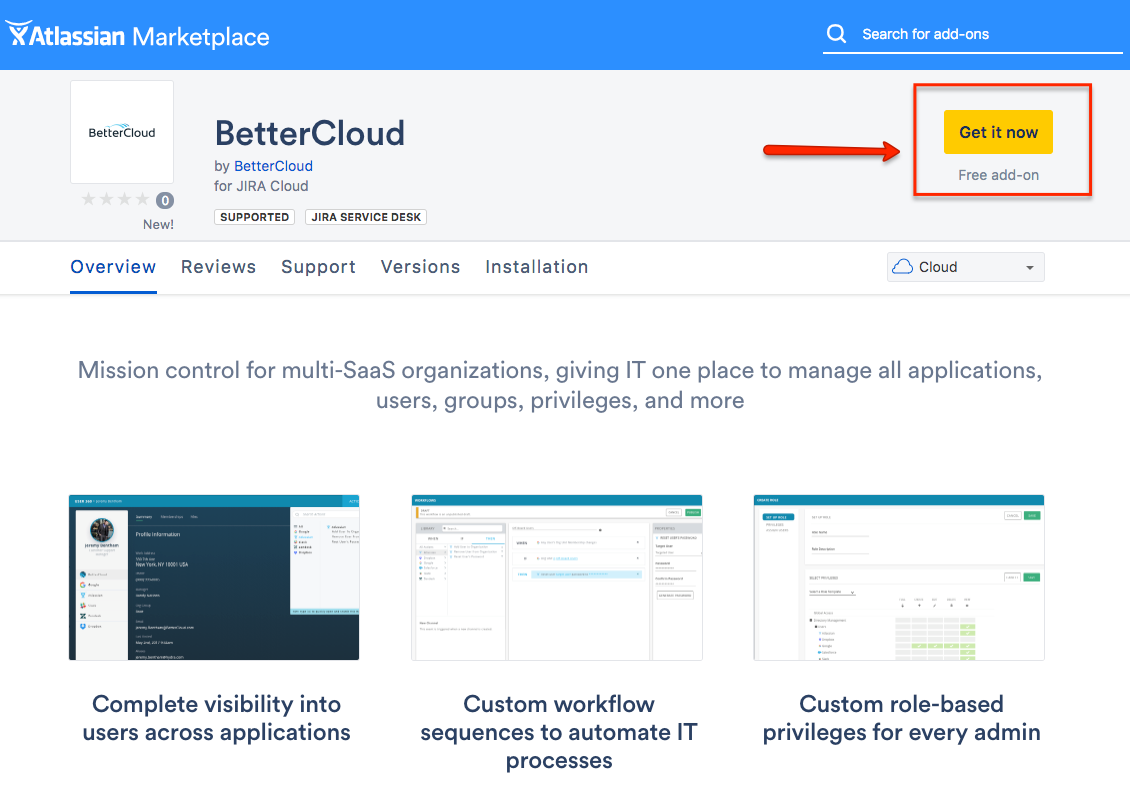Click the 'Free add-on' label
This screenshot has width=1130, height=788.
(998, 175)
